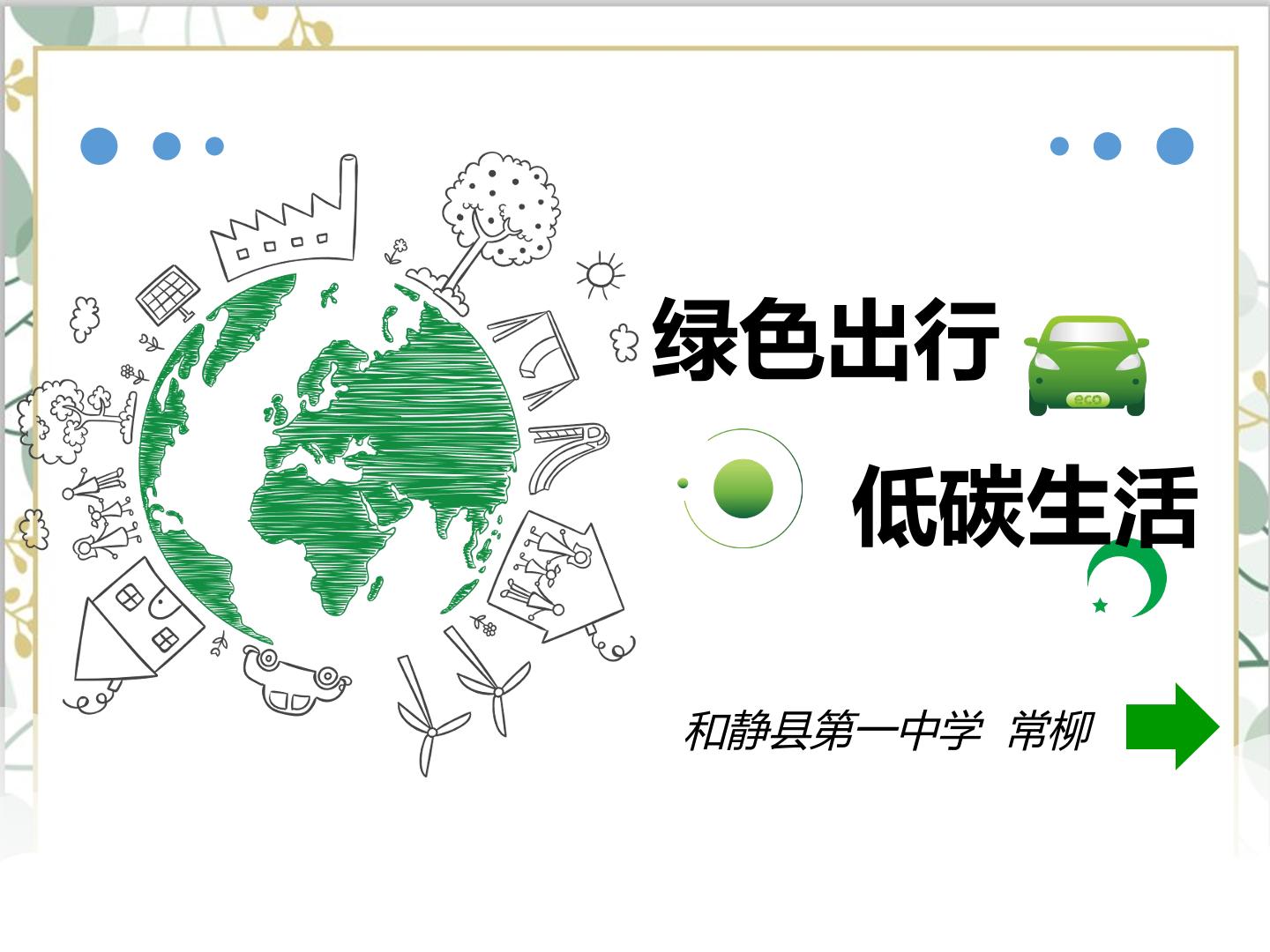Viewport: 1270px width, 952px height.
Task: Click the largest blue dot top-left
Action: coord(99,146)
